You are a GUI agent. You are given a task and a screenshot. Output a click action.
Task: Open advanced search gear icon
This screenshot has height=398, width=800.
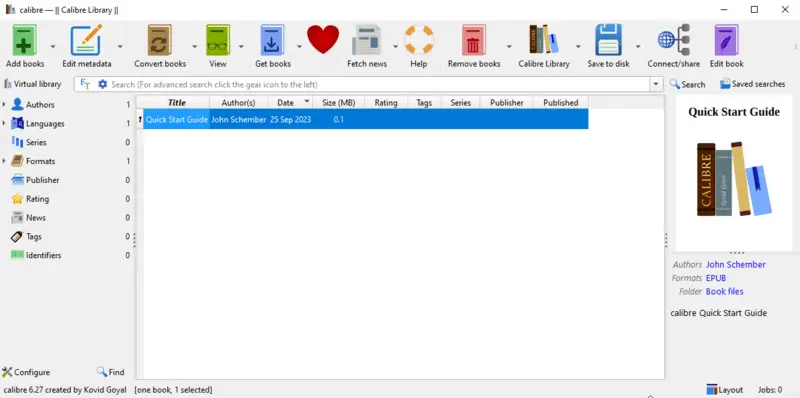point(103,84)
